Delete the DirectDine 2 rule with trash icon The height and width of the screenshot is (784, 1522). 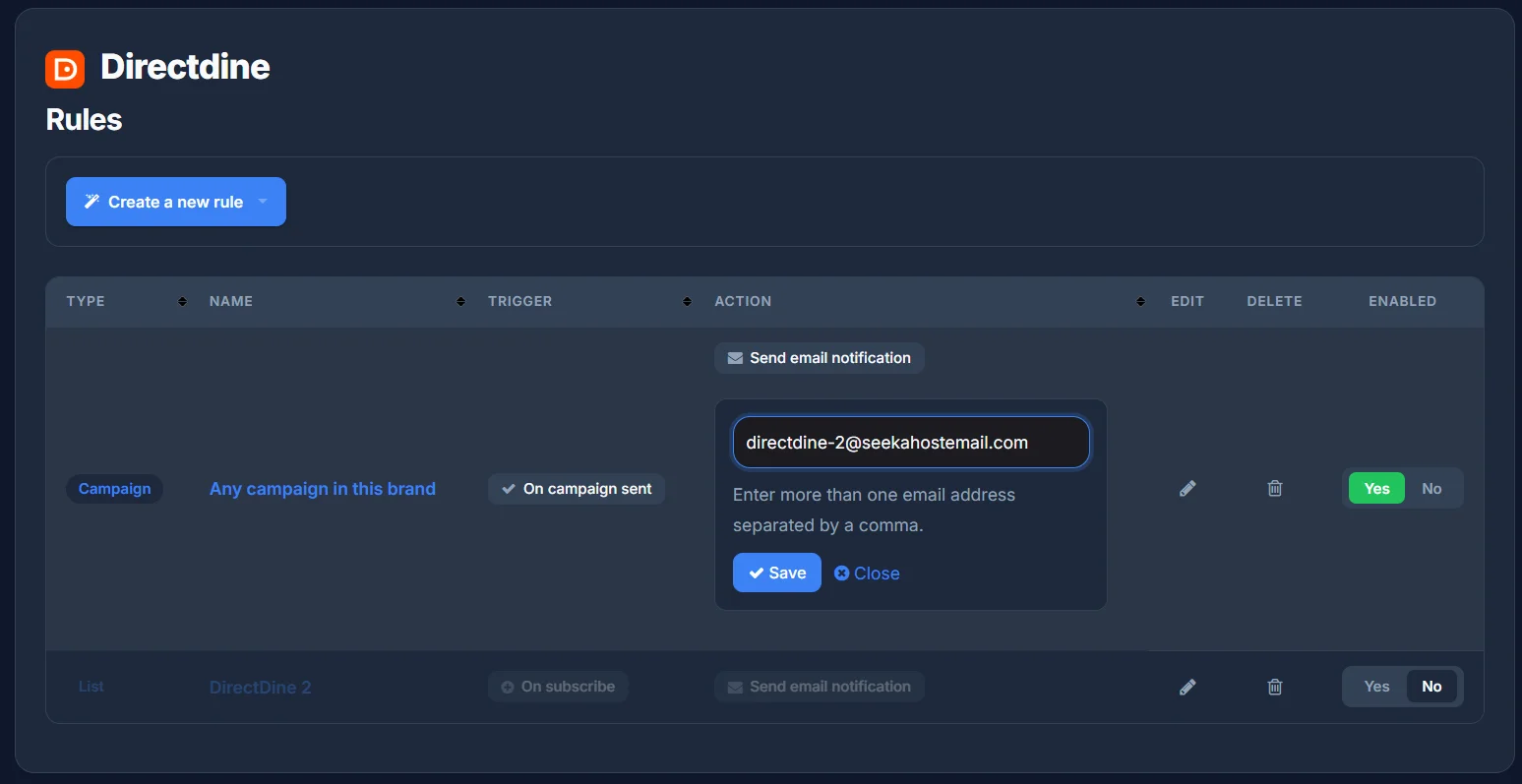click(1275, 687)
